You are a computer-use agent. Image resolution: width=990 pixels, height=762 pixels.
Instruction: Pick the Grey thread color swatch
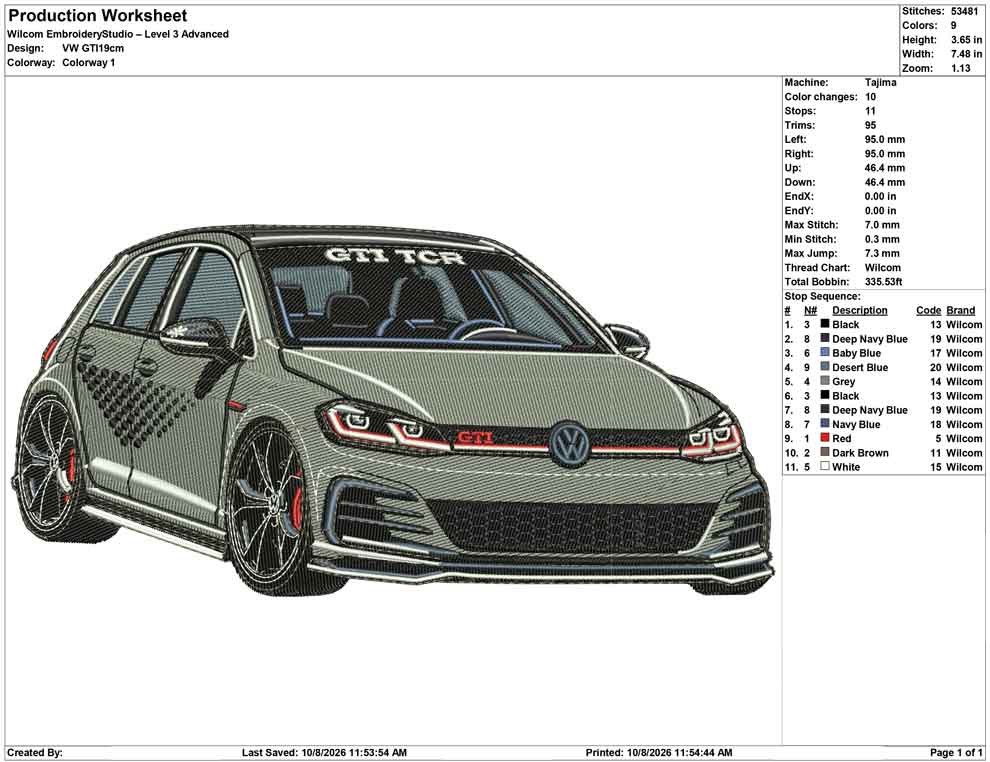coord(825,381)
